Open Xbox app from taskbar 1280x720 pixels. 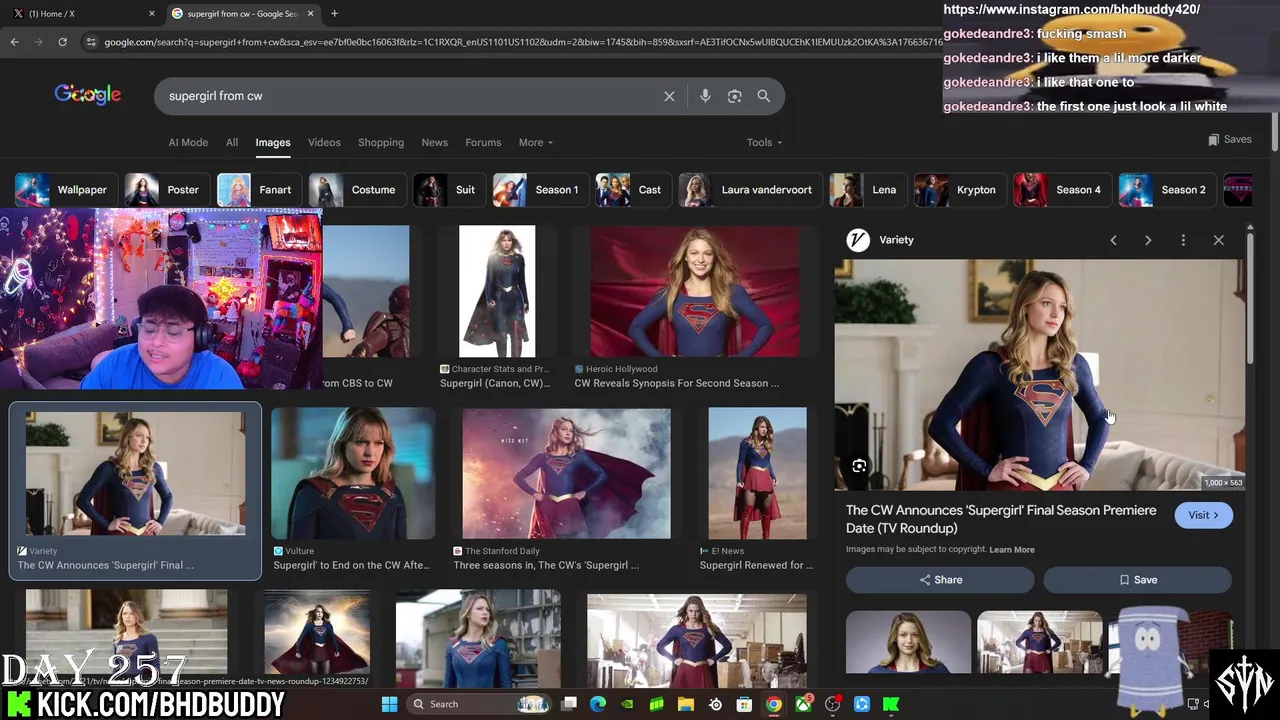[803, 704]
